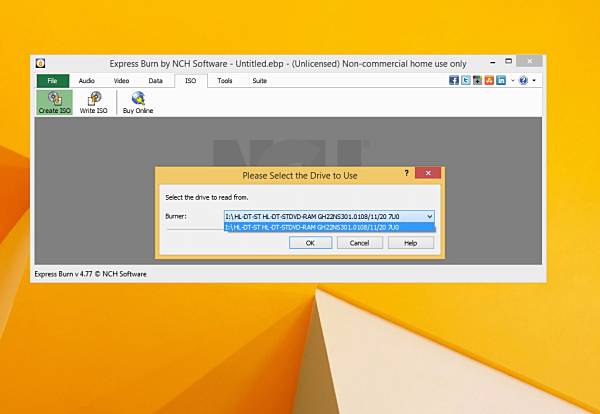Viewport: 600px width, 414px height.
Task: Maximize the Express Burn window
Action: pyautogui.click(x=508, y=61)
